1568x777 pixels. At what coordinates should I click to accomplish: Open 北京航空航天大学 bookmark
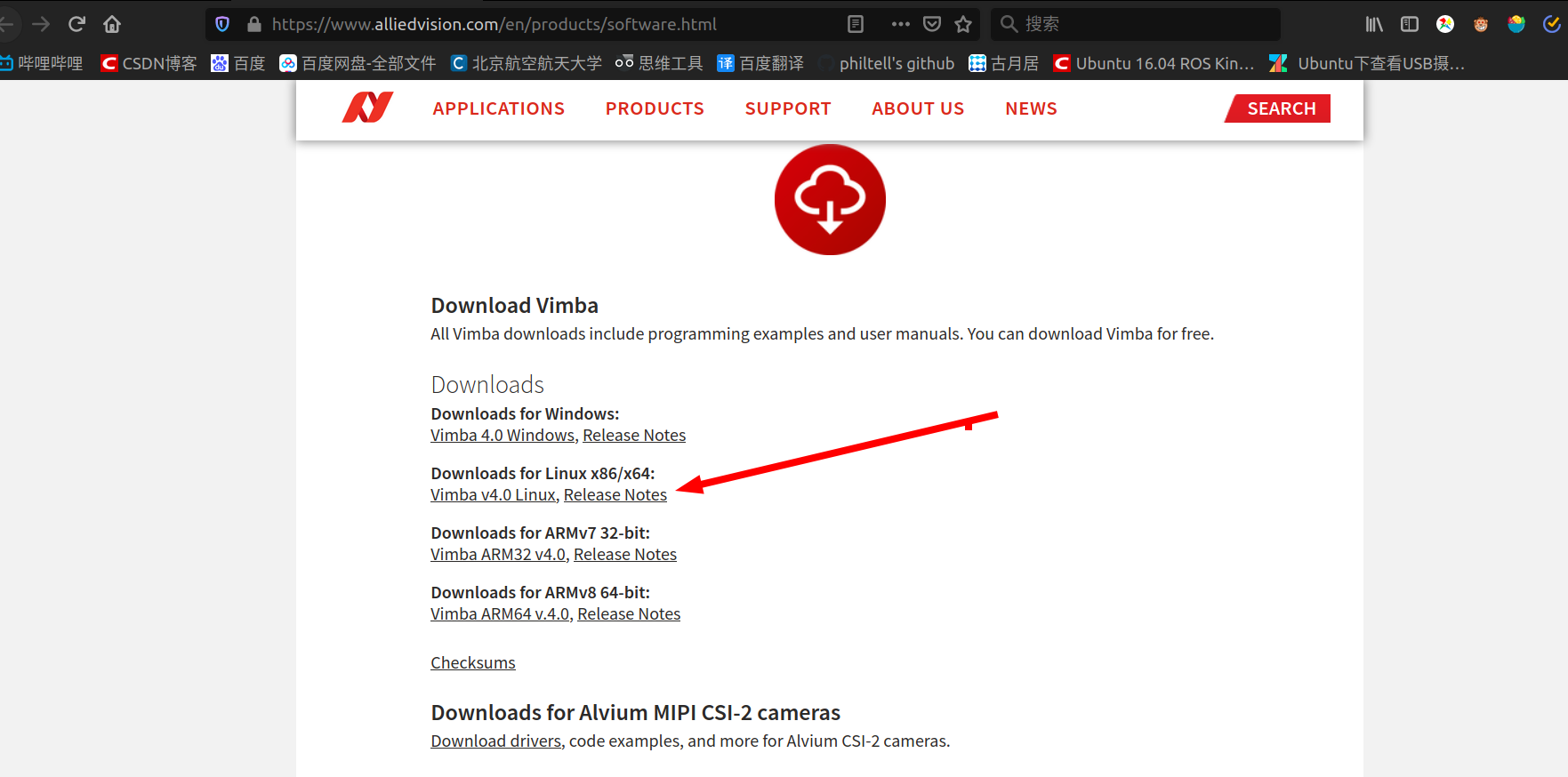[527, 63]
